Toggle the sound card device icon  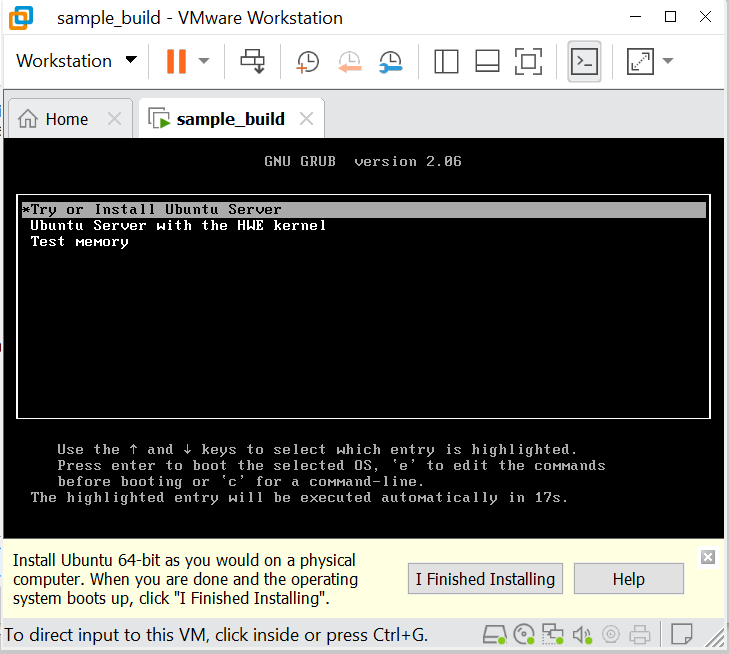pyautogui.click(x=582, y=634)
